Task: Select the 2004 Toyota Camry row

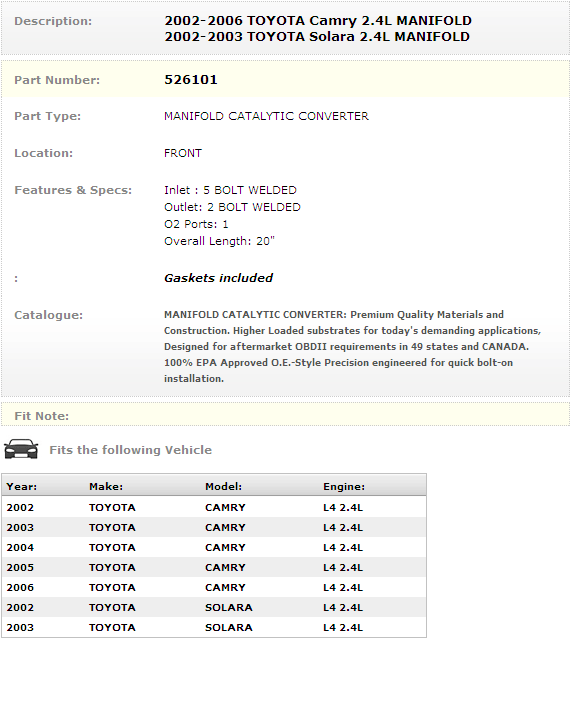Action: 214,547
